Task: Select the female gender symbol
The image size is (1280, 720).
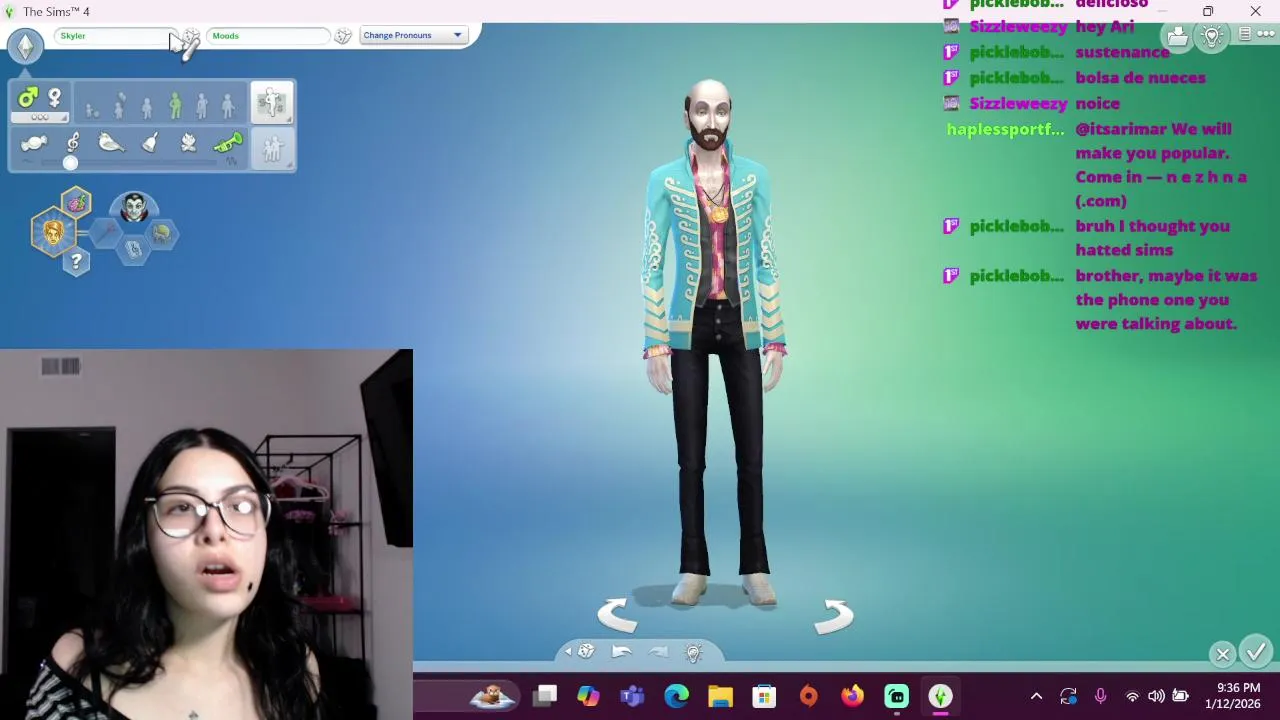Action: click(x=54, y=97)
